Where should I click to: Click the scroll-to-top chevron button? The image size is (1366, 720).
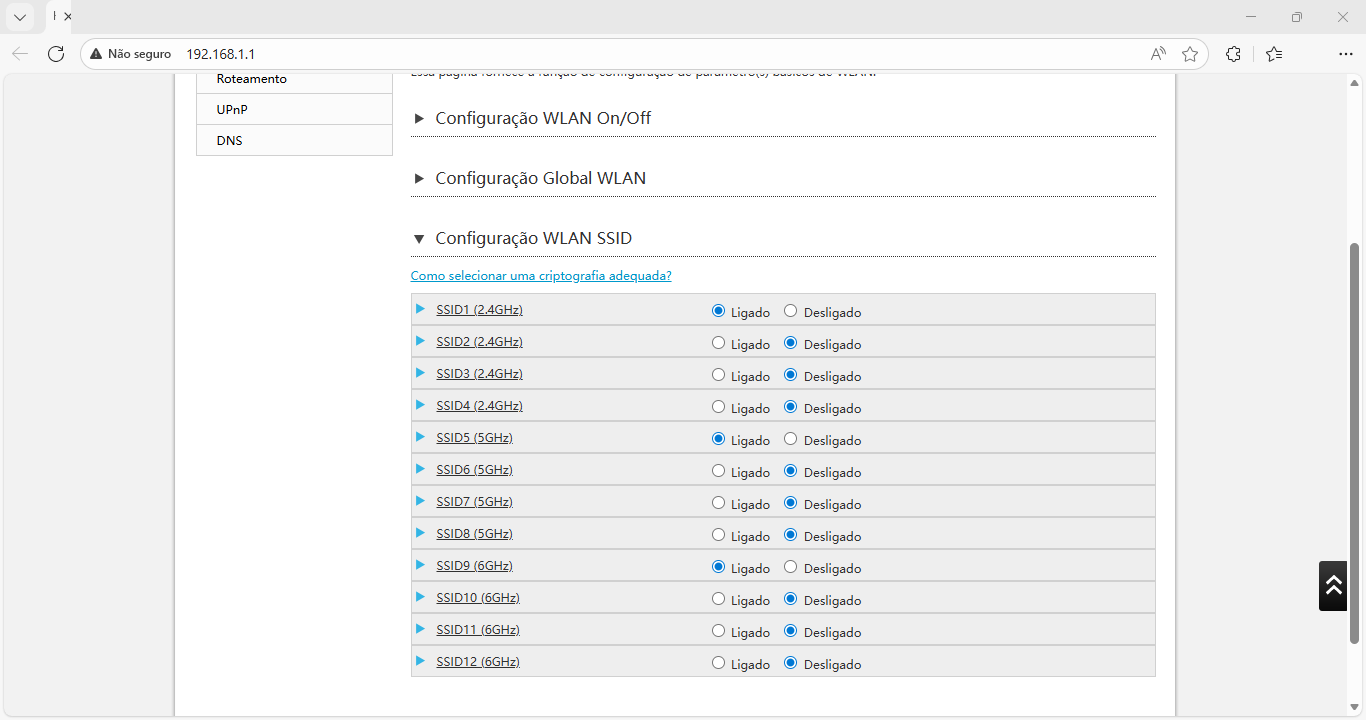(x=1332, y=586)
